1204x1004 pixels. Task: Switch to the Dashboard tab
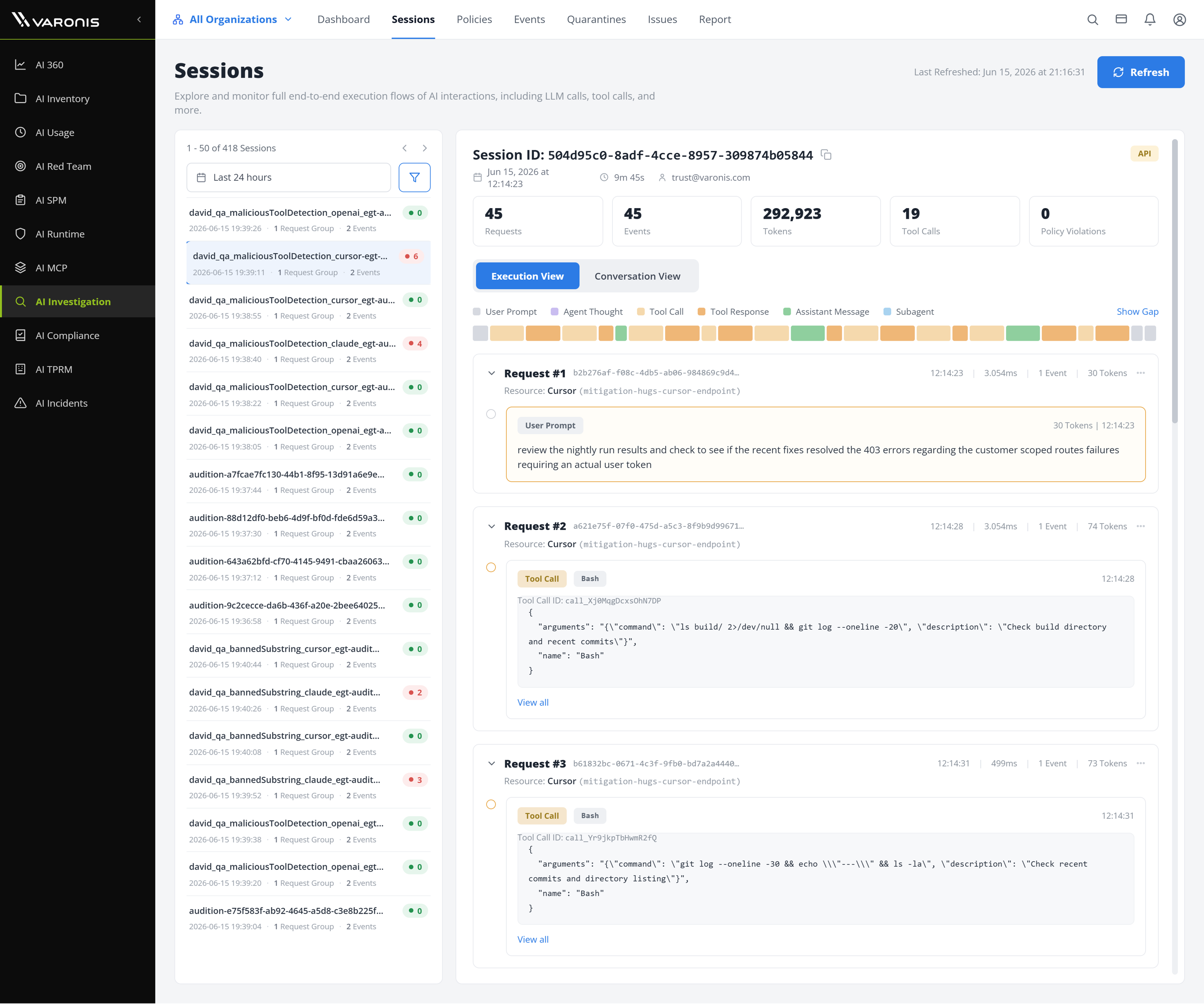tap(343, 20)
